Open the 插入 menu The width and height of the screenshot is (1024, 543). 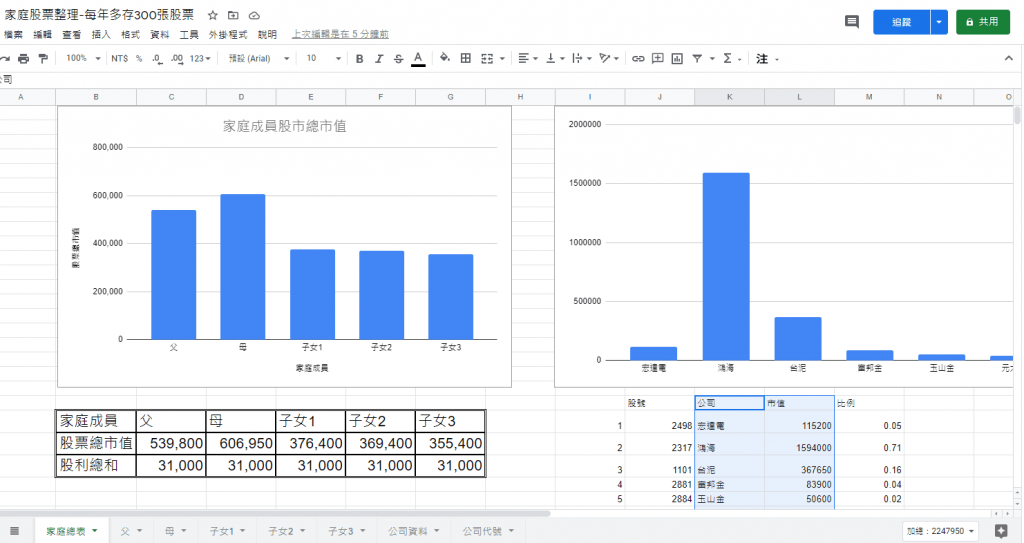click(x=101, y=34)
